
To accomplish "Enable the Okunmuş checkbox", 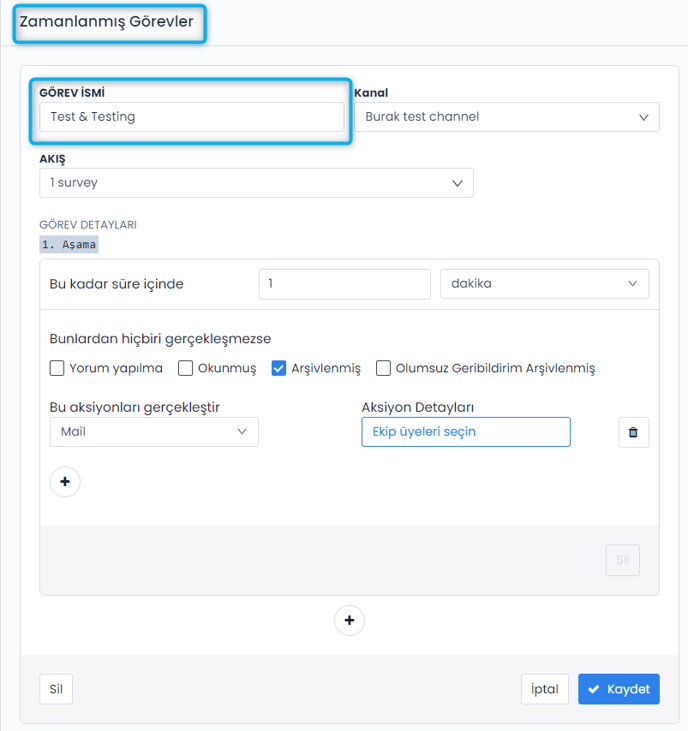I will tap(186, 368).
